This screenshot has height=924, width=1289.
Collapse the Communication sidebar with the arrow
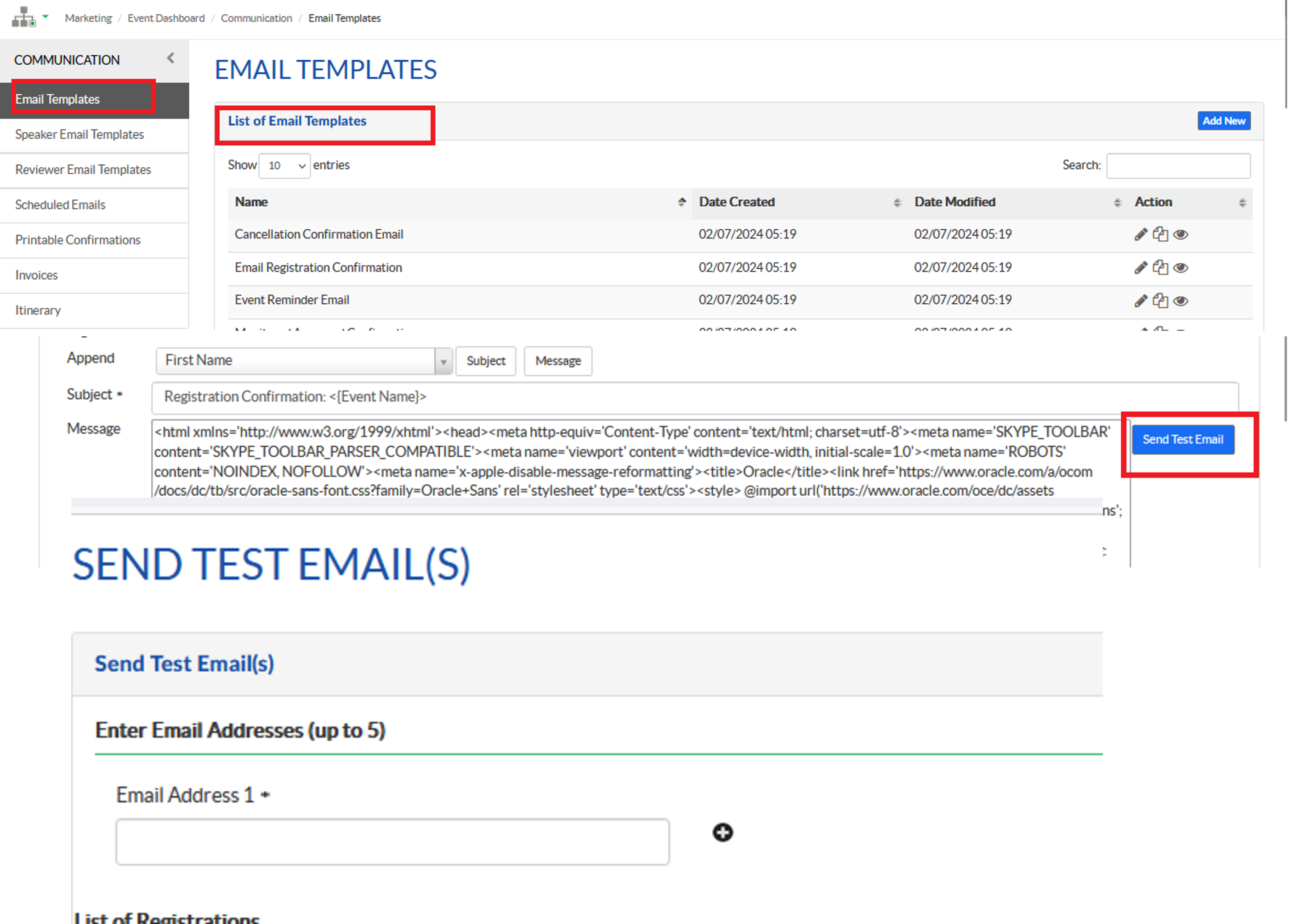click(170, 58)
